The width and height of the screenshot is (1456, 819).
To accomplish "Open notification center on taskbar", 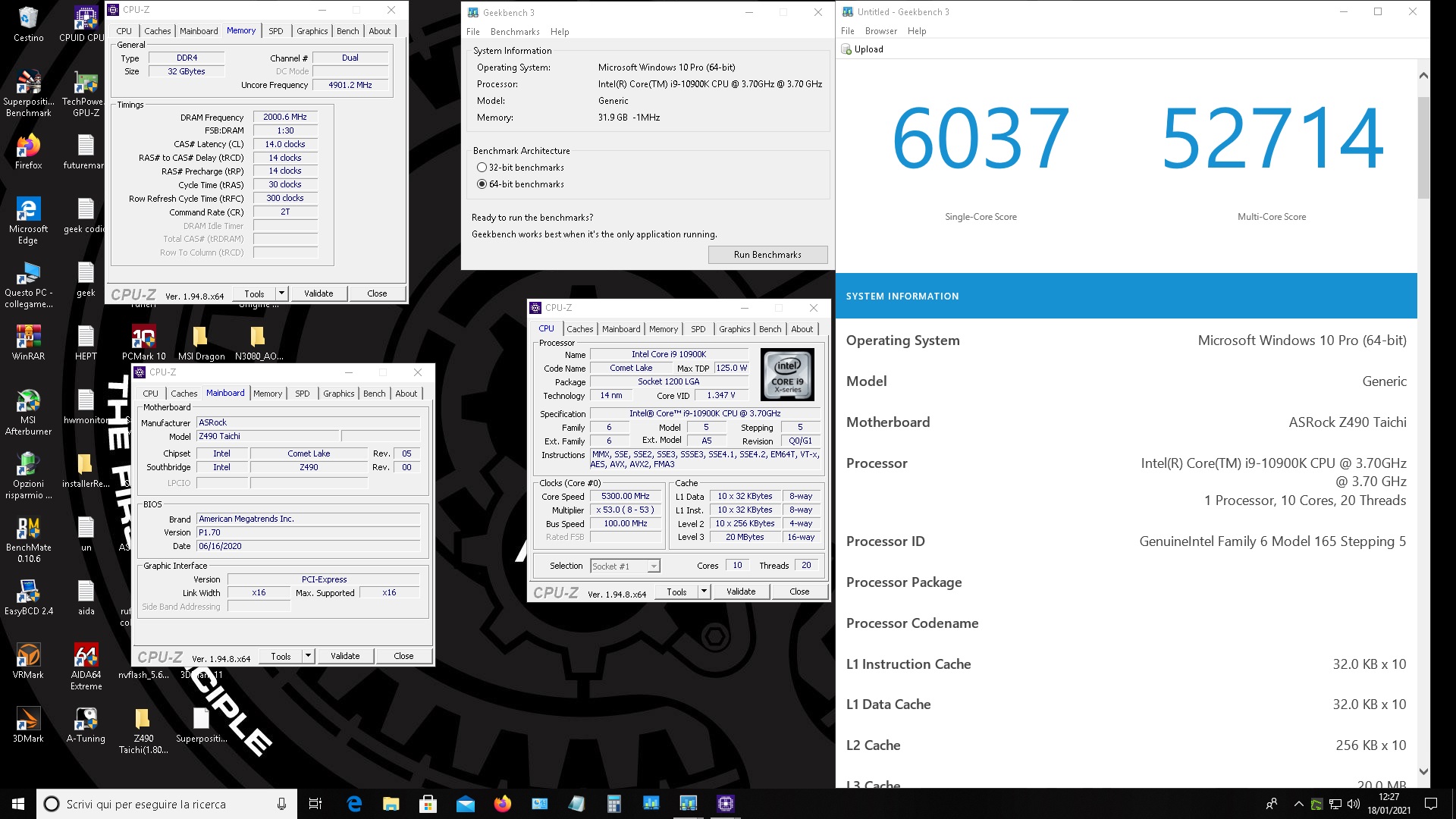I will click(1431, 804).
